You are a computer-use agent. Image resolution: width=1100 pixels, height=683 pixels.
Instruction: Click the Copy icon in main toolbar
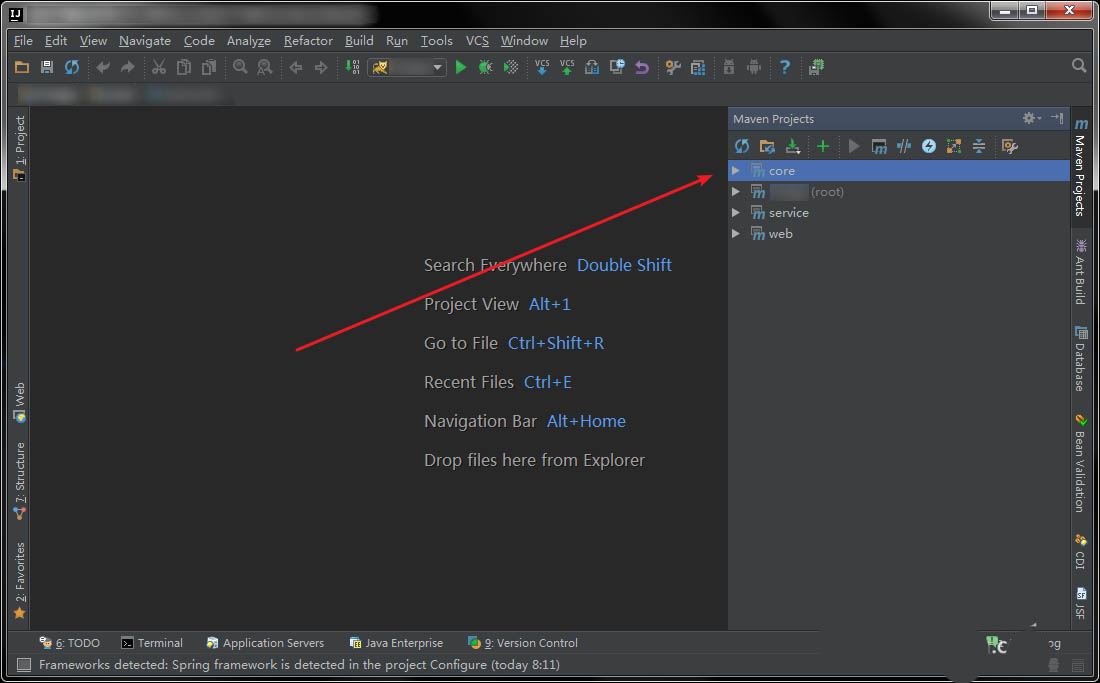184,67
